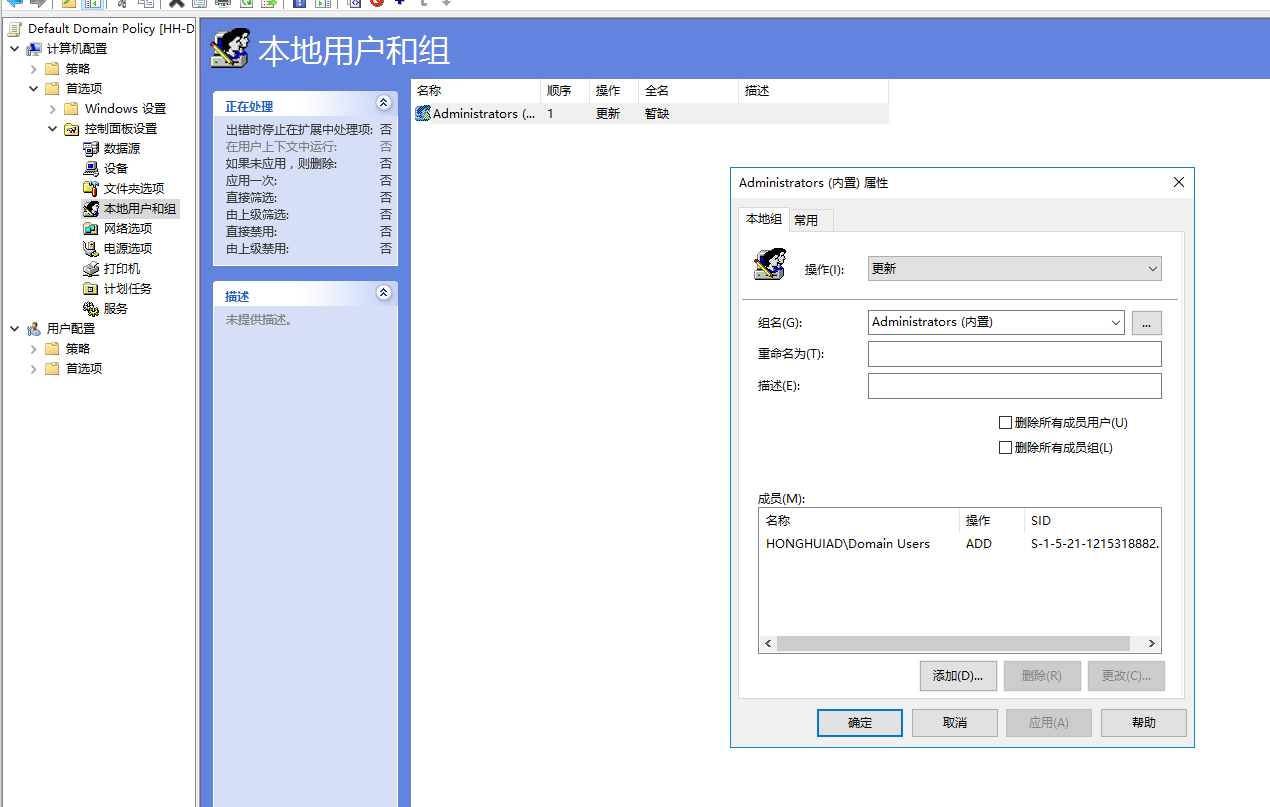Viewport: 1270px width, 807px height.
Task: Click the Properties toolbar icon
Action: 198,5
